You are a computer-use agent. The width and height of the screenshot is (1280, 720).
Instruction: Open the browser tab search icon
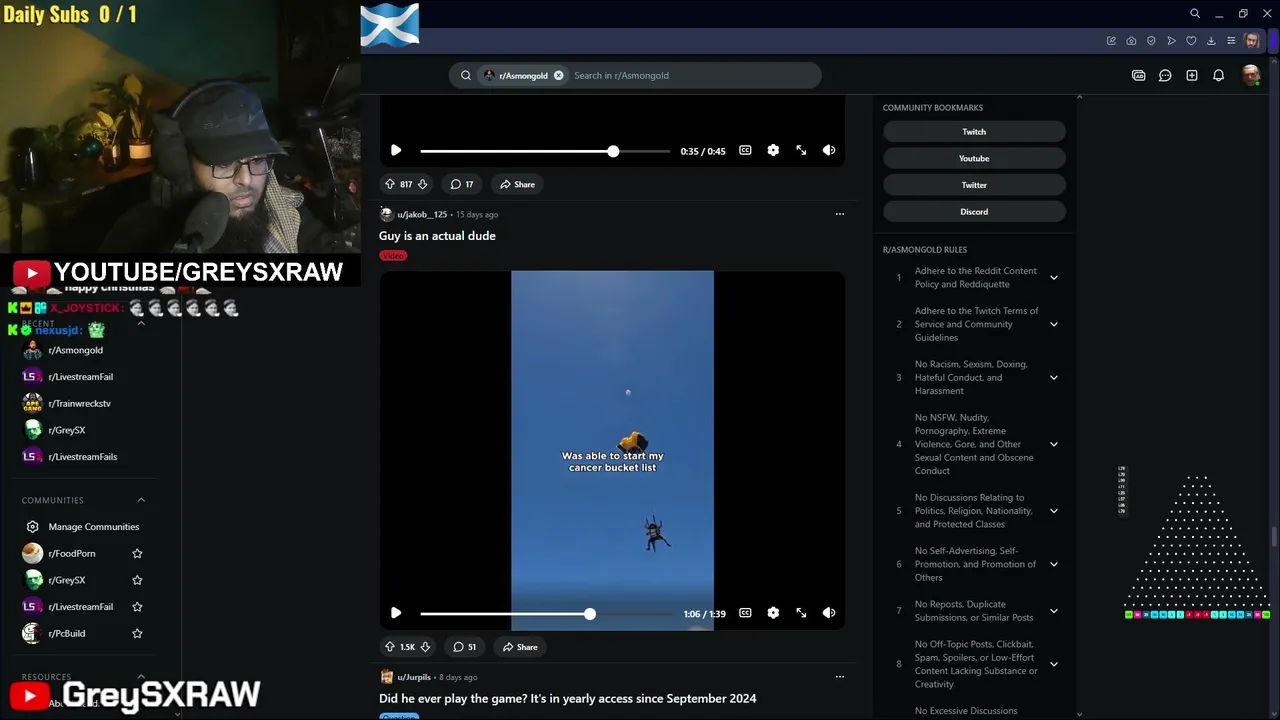tap(1195, 14)
